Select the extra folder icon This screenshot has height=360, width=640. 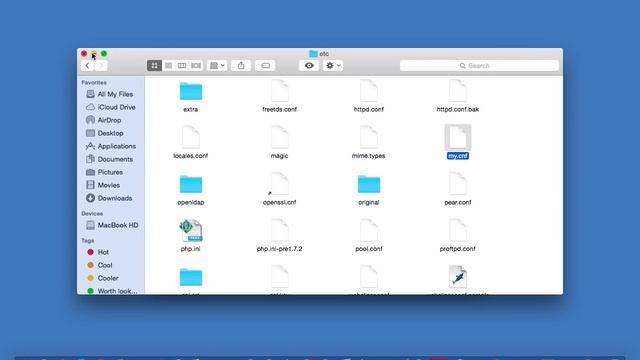191,91
